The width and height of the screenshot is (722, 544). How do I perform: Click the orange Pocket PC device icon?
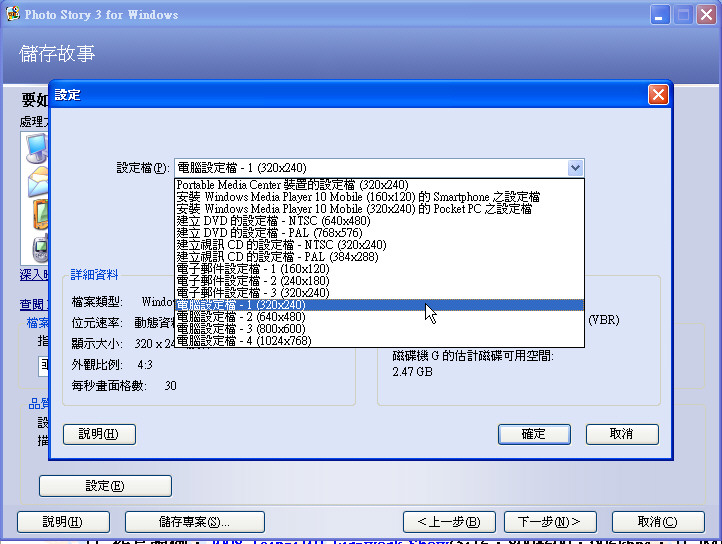[x=40, y=214]
